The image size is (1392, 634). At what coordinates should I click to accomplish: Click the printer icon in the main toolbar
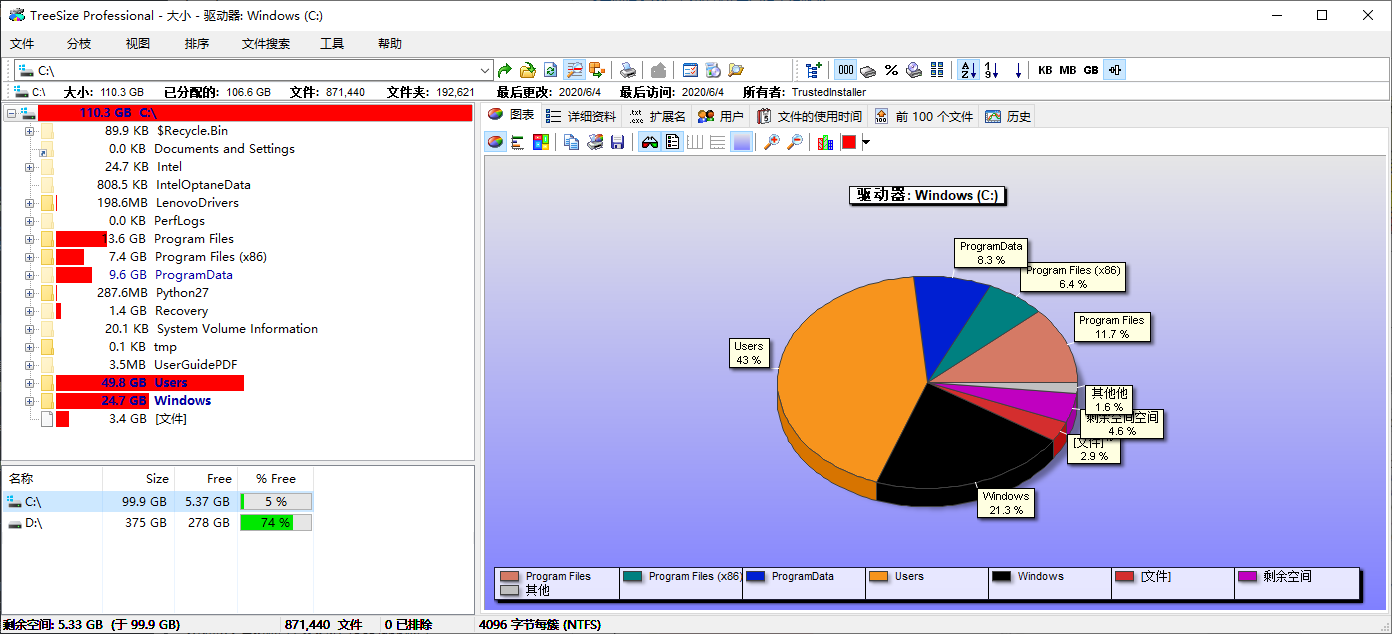[x=627, y=70]
